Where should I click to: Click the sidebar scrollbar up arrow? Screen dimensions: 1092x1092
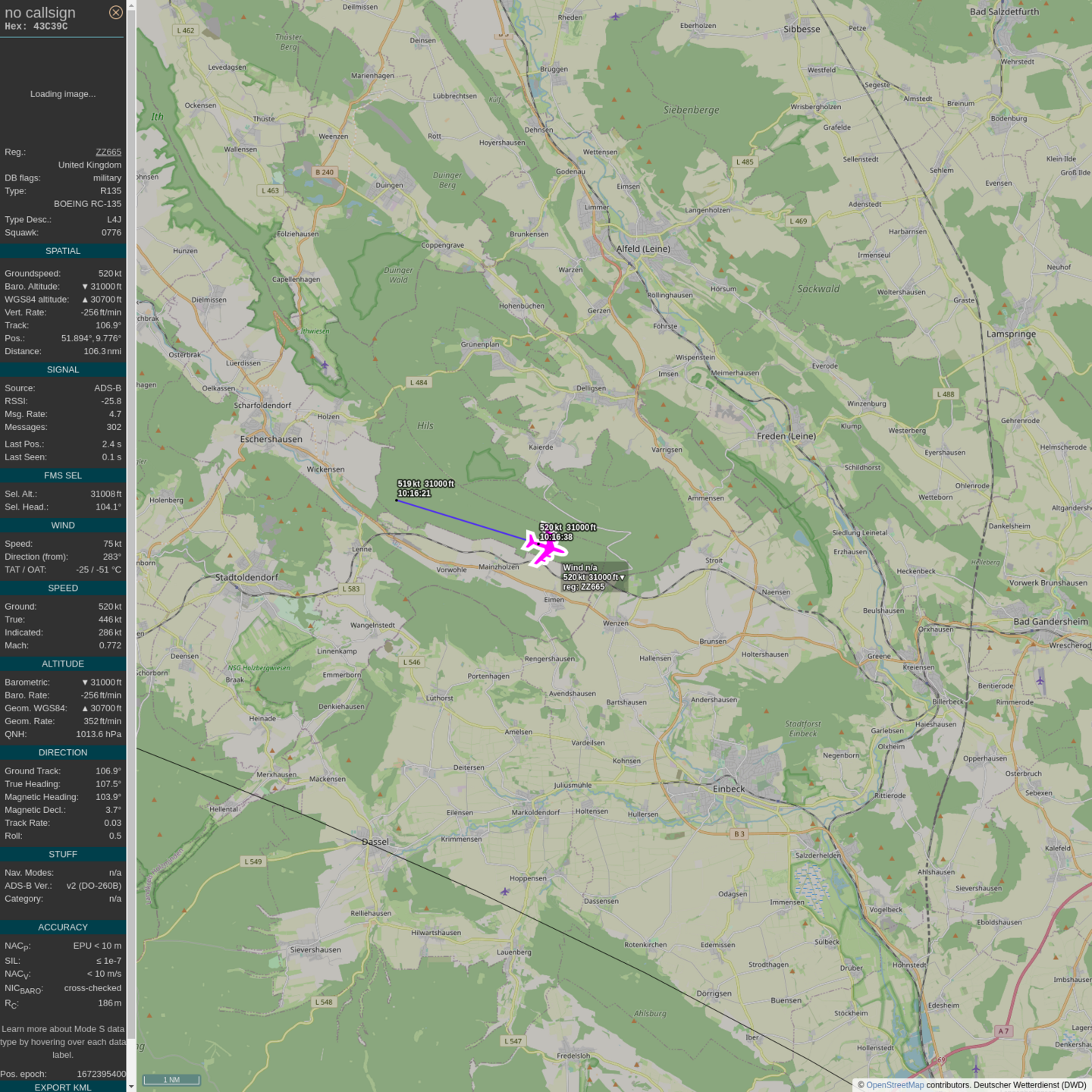(131, 5)
